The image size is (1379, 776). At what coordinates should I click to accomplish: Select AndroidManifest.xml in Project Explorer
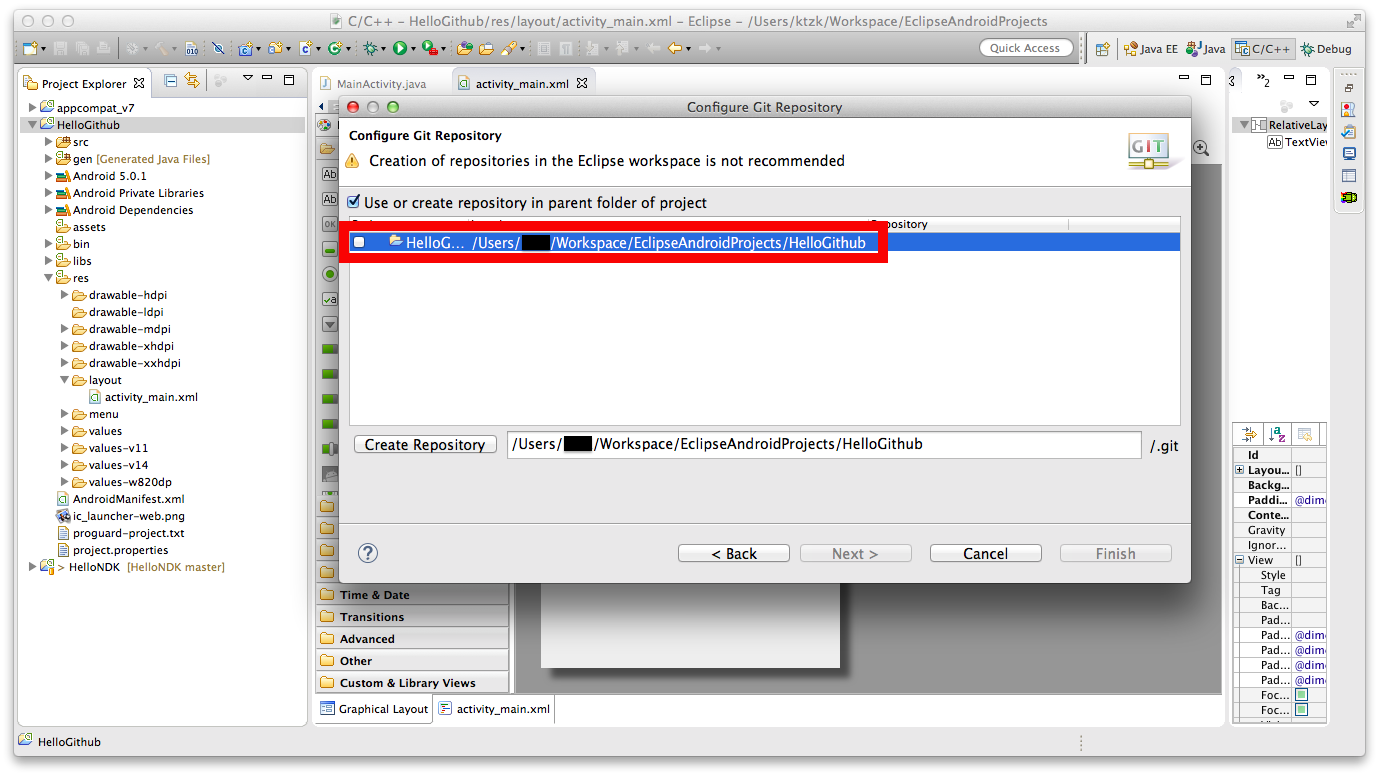point(120,499)
